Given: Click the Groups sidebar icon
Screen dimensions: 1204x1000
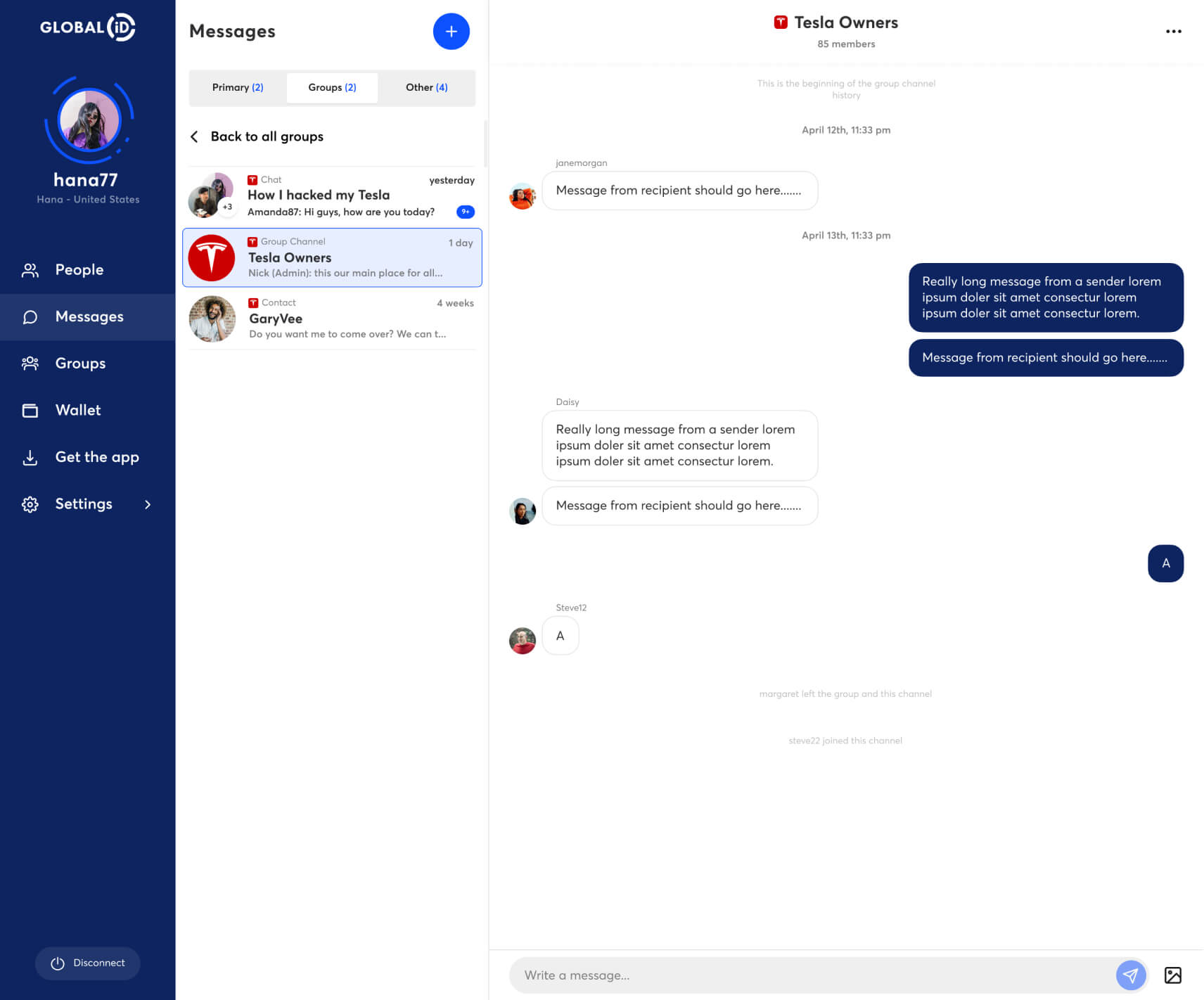Looking at the screenshot, I should (30, 364).
